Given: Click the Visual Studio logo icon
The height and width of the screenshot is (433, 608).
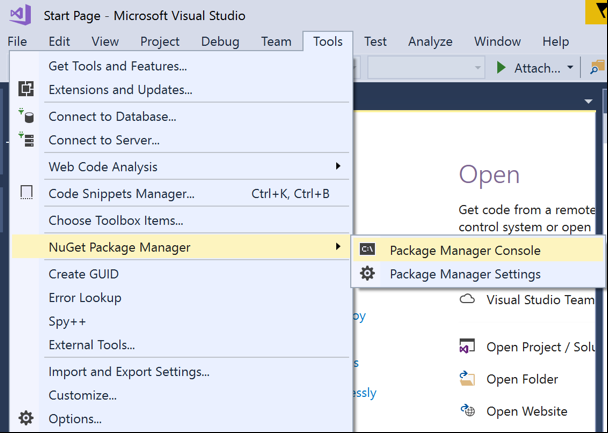Looking at the screenshot, I should coord(20,15).
